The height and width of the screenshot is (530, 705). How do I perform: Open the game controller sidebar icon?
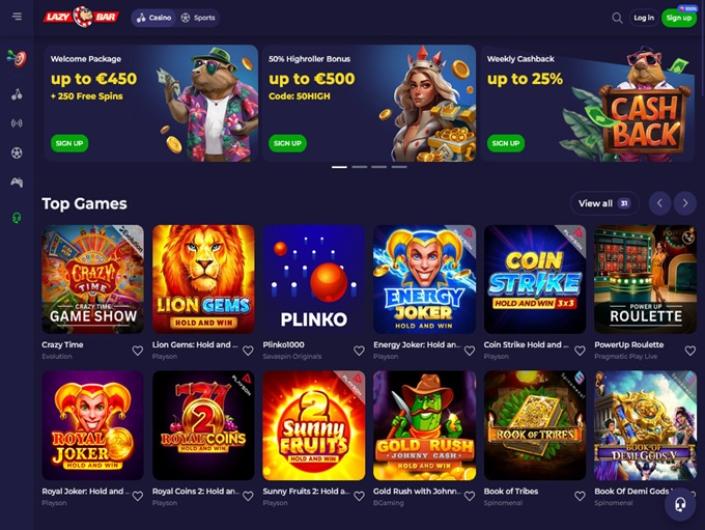point(17,182)
